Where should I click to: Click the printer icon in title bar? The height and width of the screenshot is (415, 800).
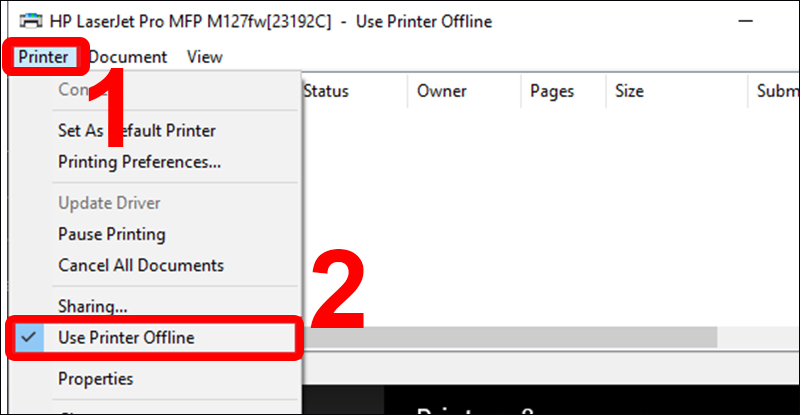pos(31,21)
